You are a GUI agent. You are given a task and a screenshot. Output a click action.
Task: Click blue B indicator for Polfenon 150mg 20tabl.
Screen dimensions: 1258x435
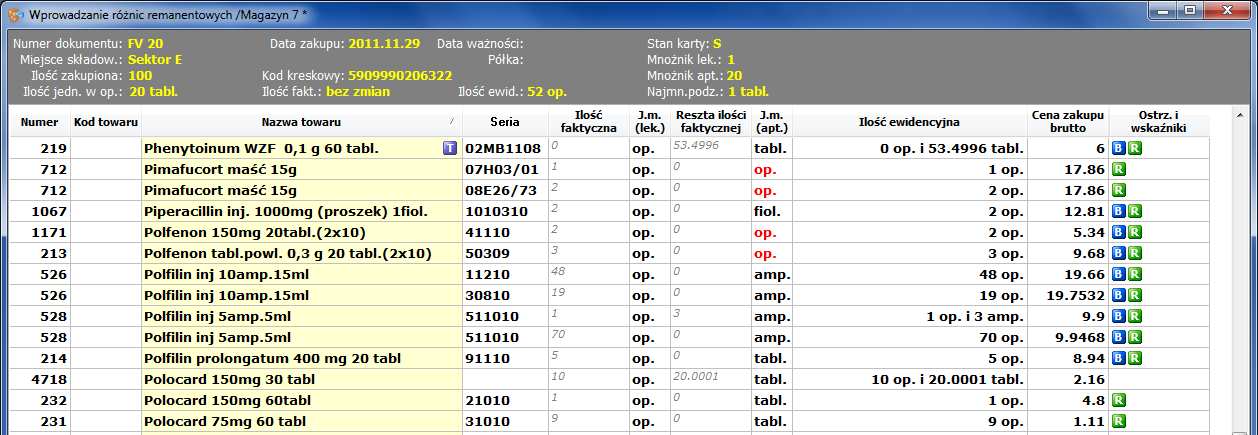coord(1119,232)
